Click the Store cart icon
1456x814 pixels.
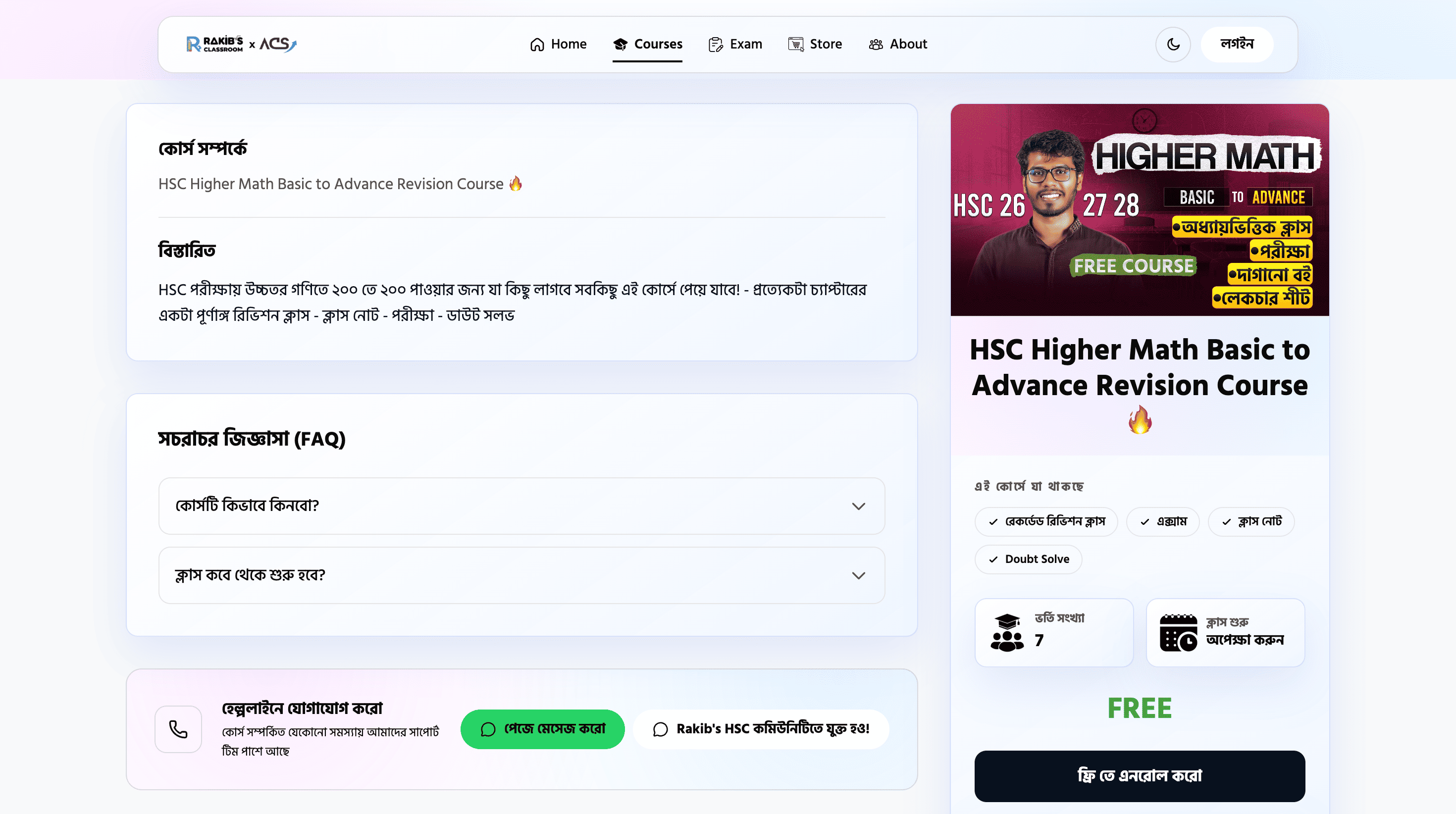[796, 44]
